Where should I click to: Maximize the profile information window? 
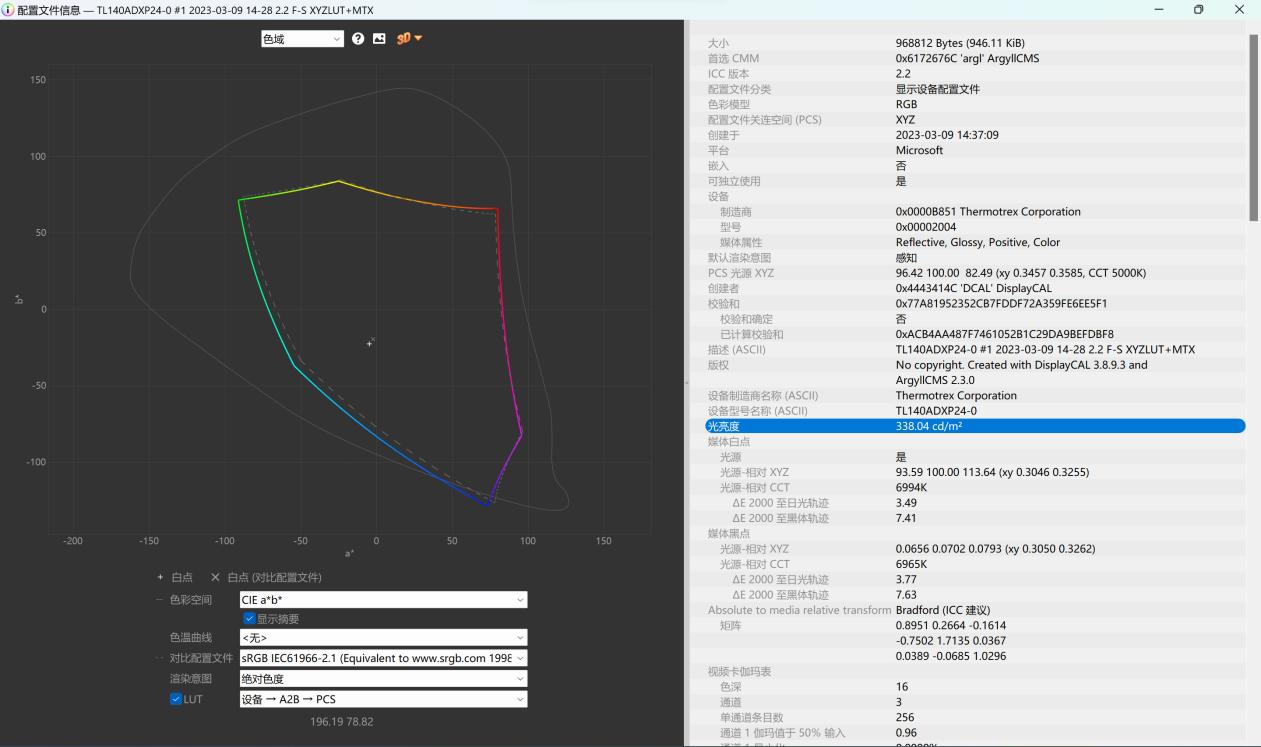(x=1199, y=9)
